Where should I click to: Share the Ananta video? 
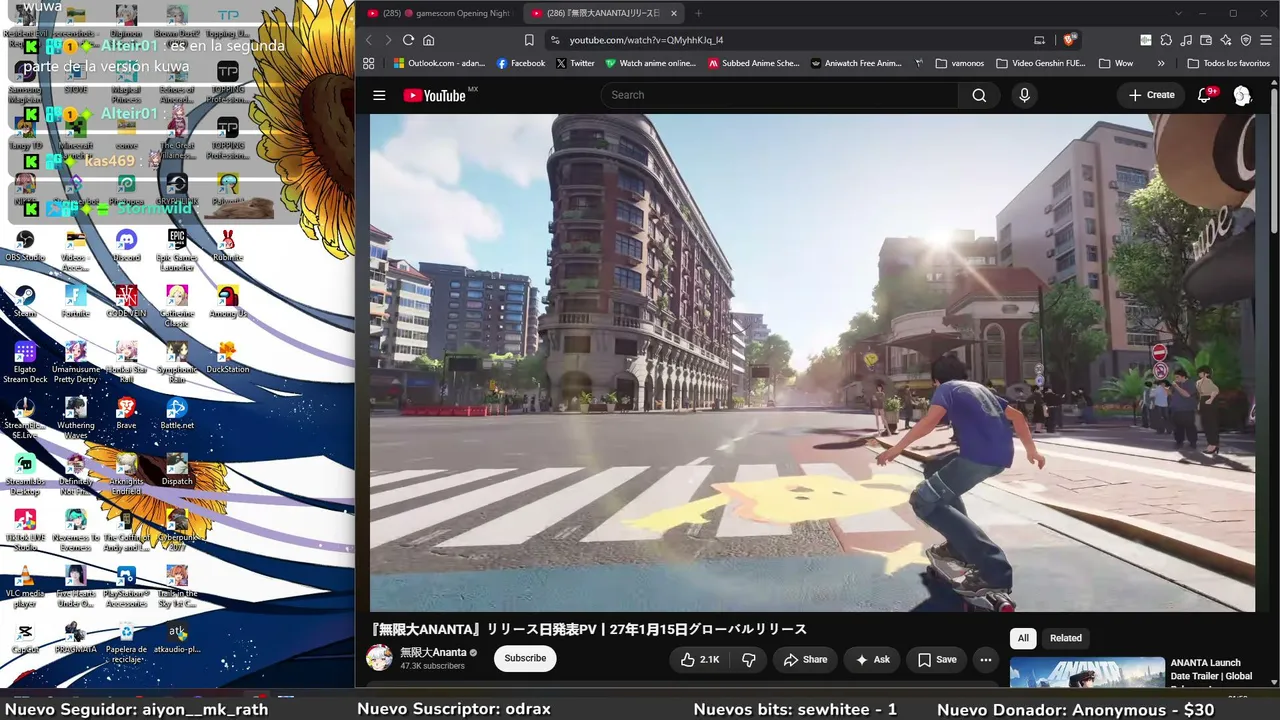(x=805, y=659)
